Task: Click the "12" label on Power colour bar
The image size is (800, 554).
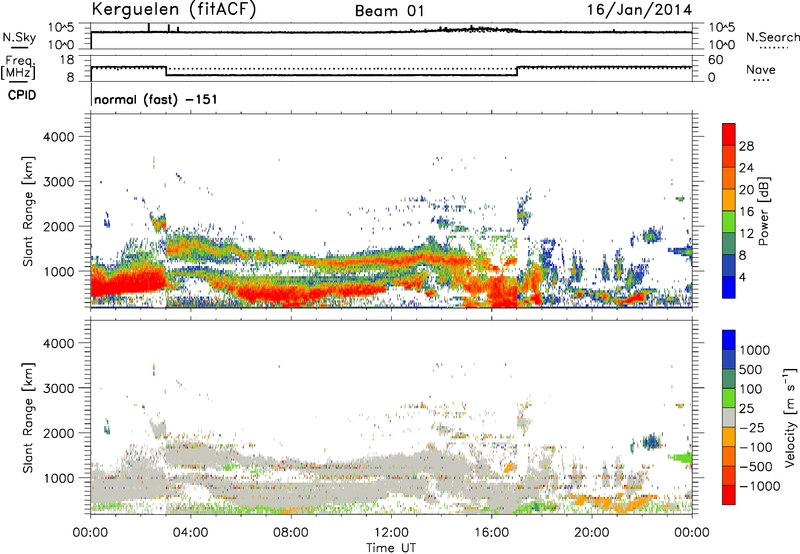Action: (746, 234)
